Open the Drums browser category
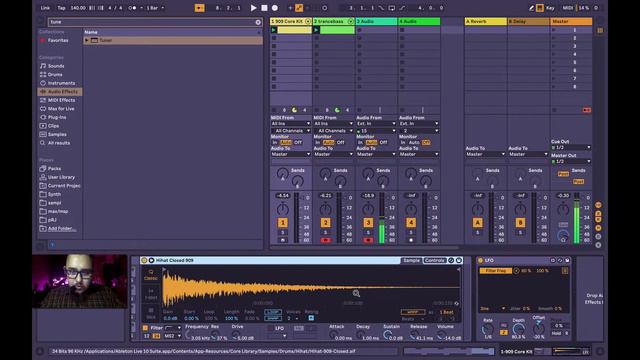Screen dimensions: 640x360 click(x=55, y=74)
